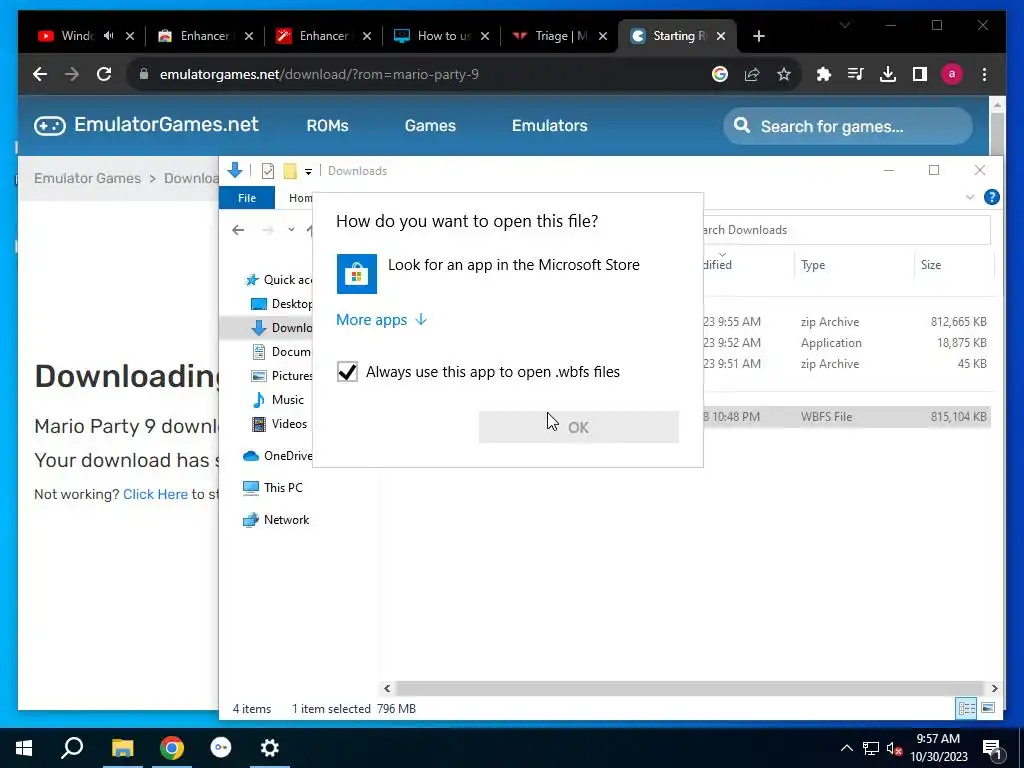Select the 18,875 KB Application row
This screenshot has width=1024, height=768.
pyautogui.click(x=846, y=343)
